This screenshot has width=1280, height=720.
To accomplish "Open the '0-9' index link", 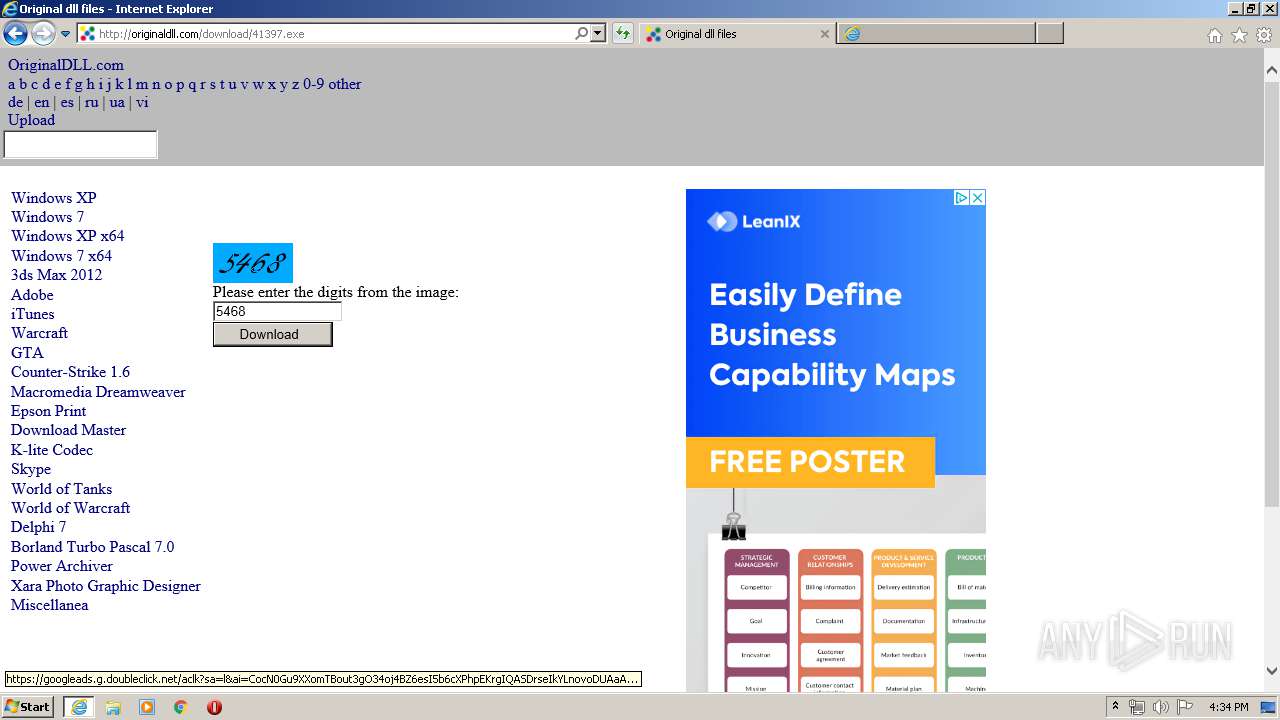I will pos(313,84).
